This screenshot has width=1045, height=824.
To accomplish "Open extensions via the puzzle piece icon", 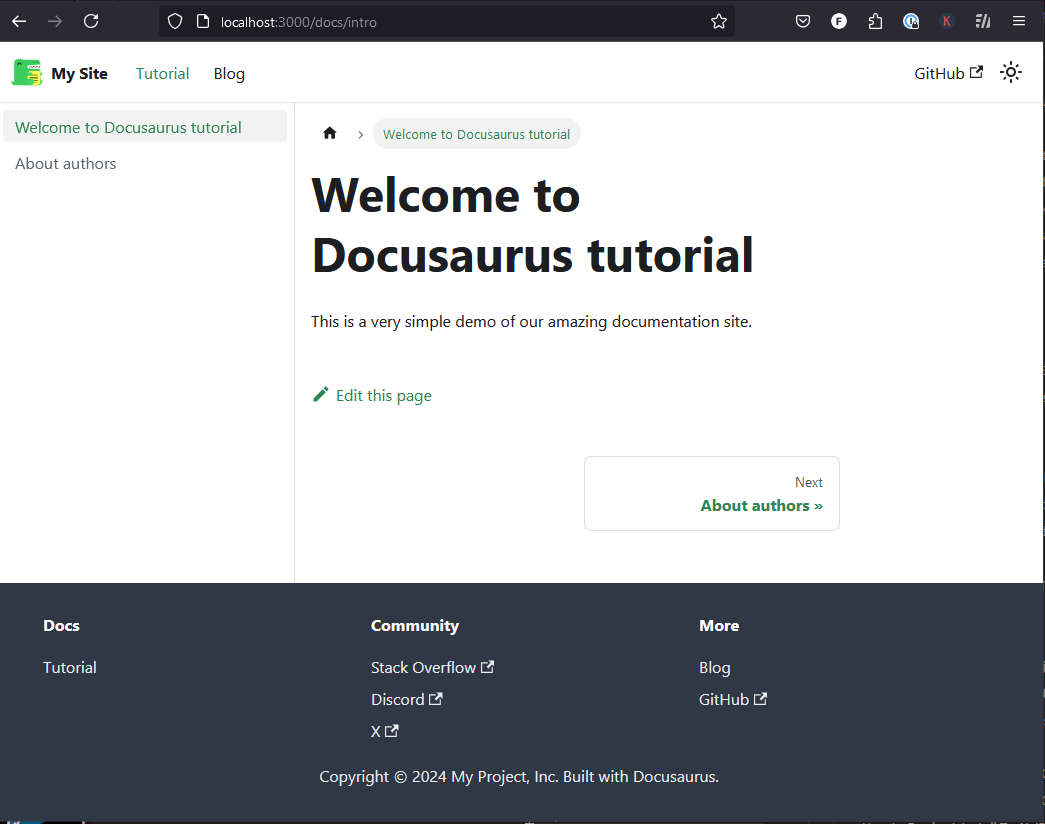I will click(875, 21).
